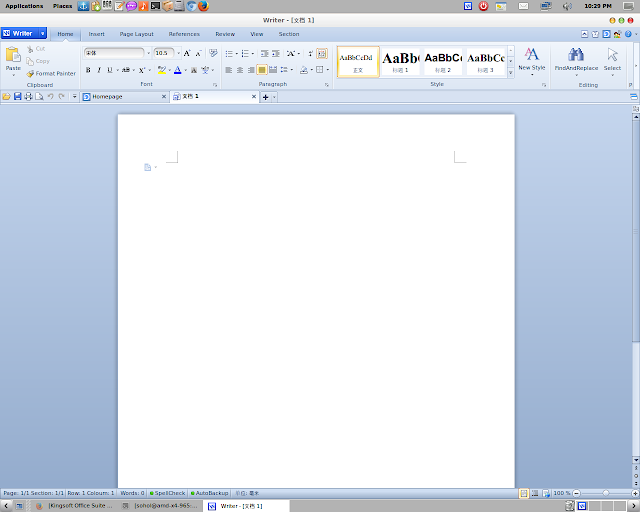
Task: Open the Page Layout ribbon tab
Action: coord(136,34)
